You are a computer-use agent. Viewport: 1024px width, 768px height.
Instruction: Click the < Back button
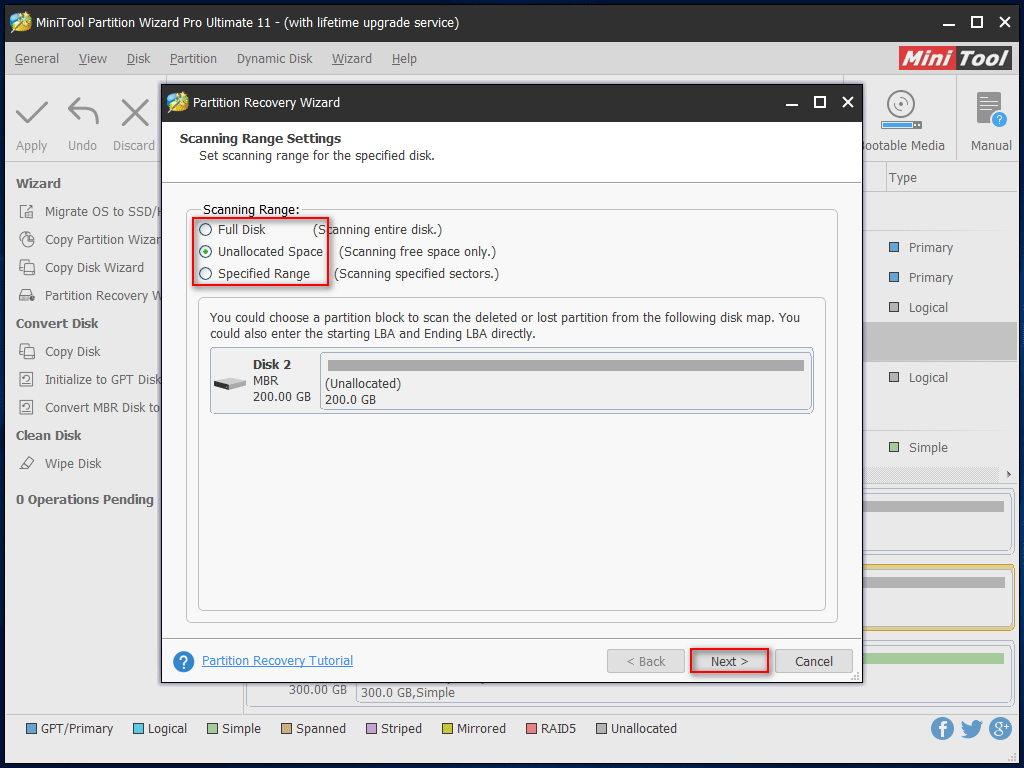[x=646, y=662]
